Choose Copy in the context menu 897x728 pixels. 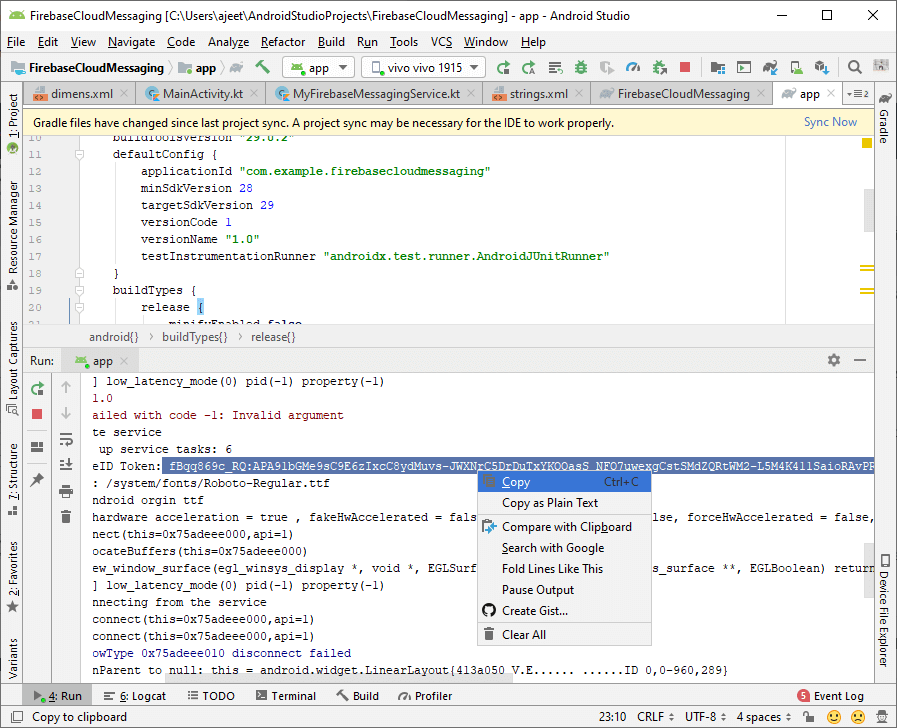point(564,482)
